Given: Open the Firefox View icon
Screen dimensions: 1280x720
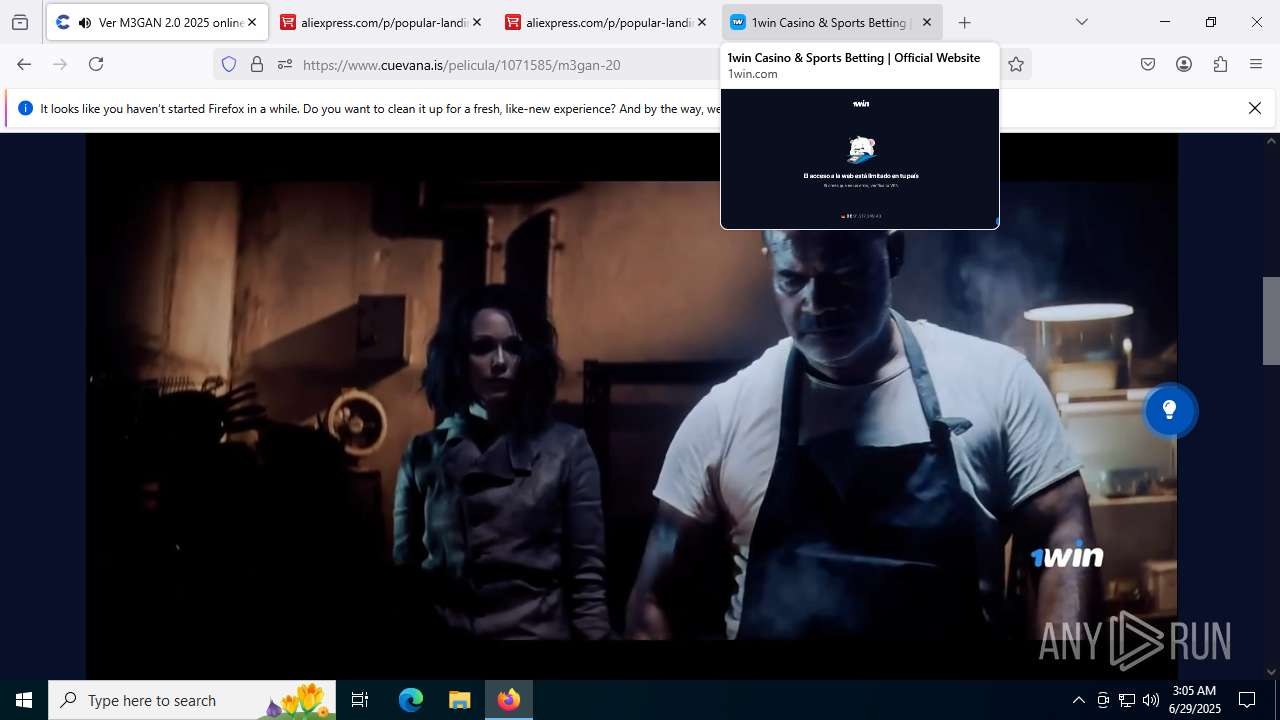Looking at the screenshot, I should (20, 22).
